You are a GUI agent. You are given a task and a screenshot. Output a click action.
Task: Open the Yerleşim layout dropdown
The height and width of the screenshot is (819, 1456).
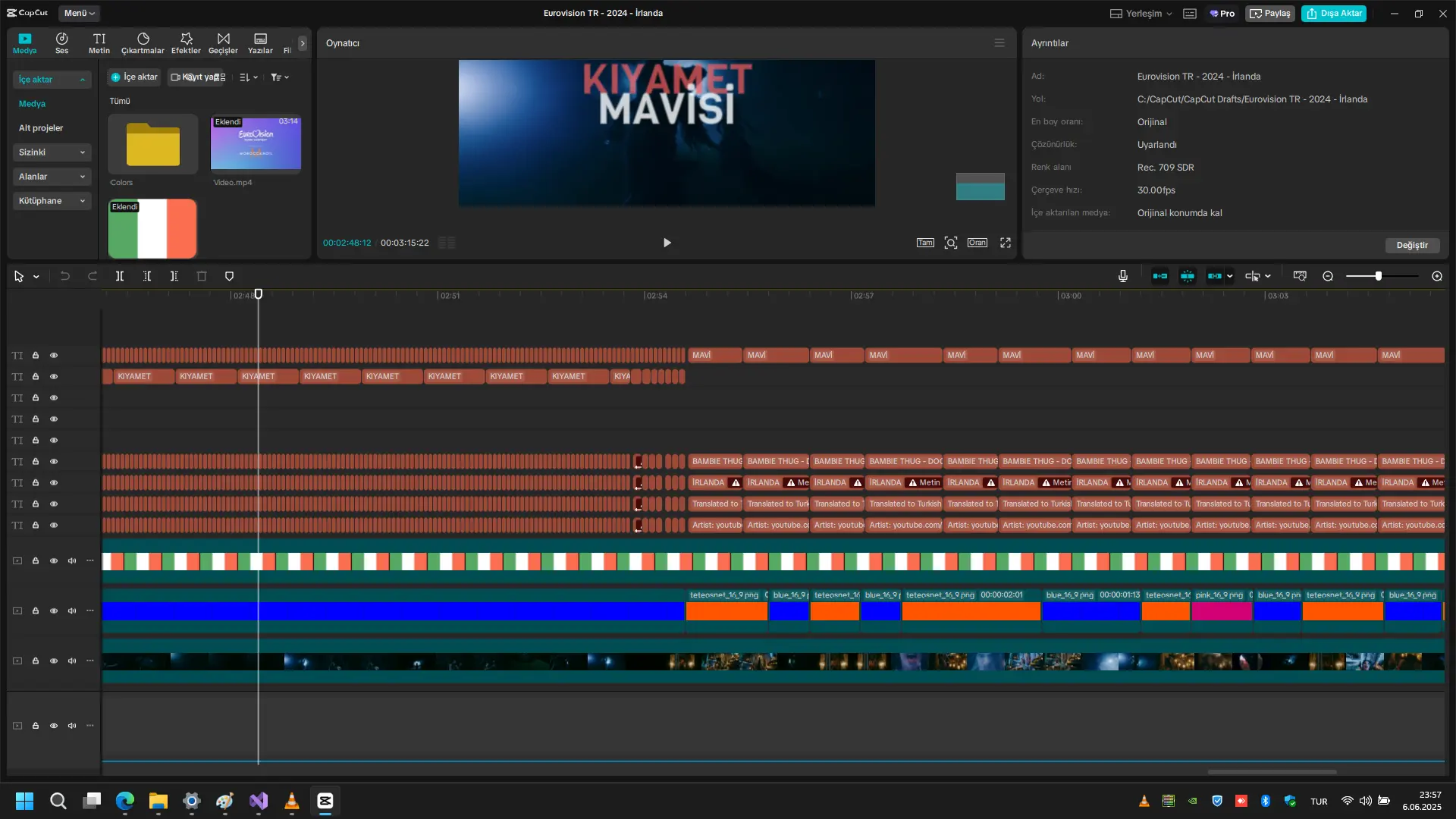click(x=1141, y=14)
